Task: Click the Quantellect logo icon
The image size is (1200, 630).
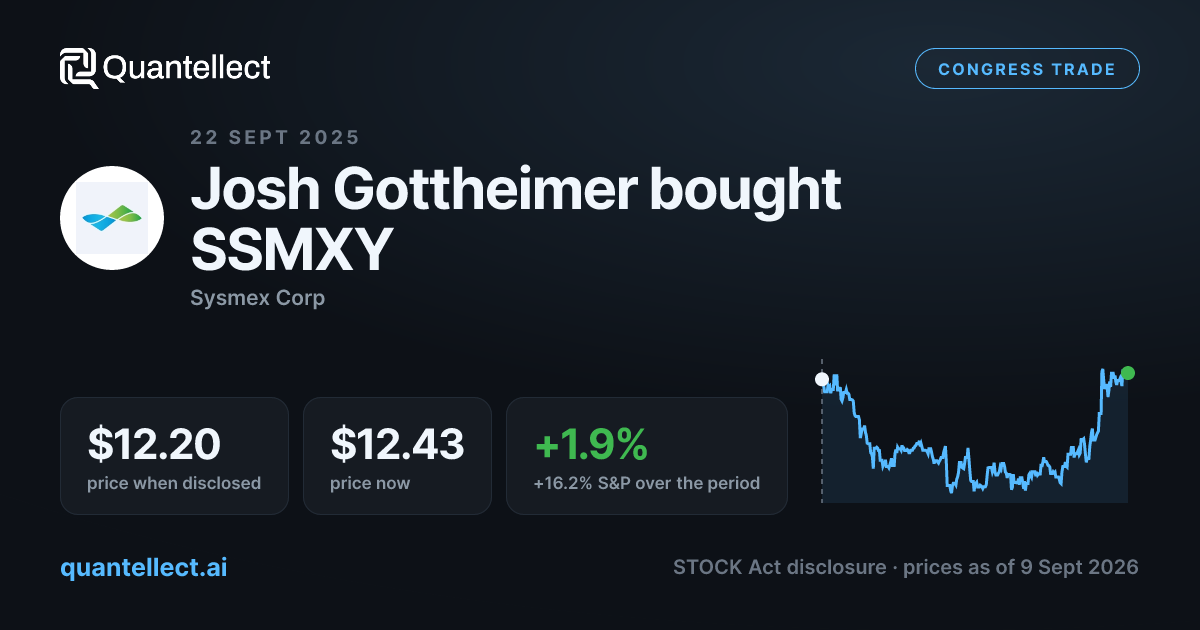Action: (x=78, y=68)
